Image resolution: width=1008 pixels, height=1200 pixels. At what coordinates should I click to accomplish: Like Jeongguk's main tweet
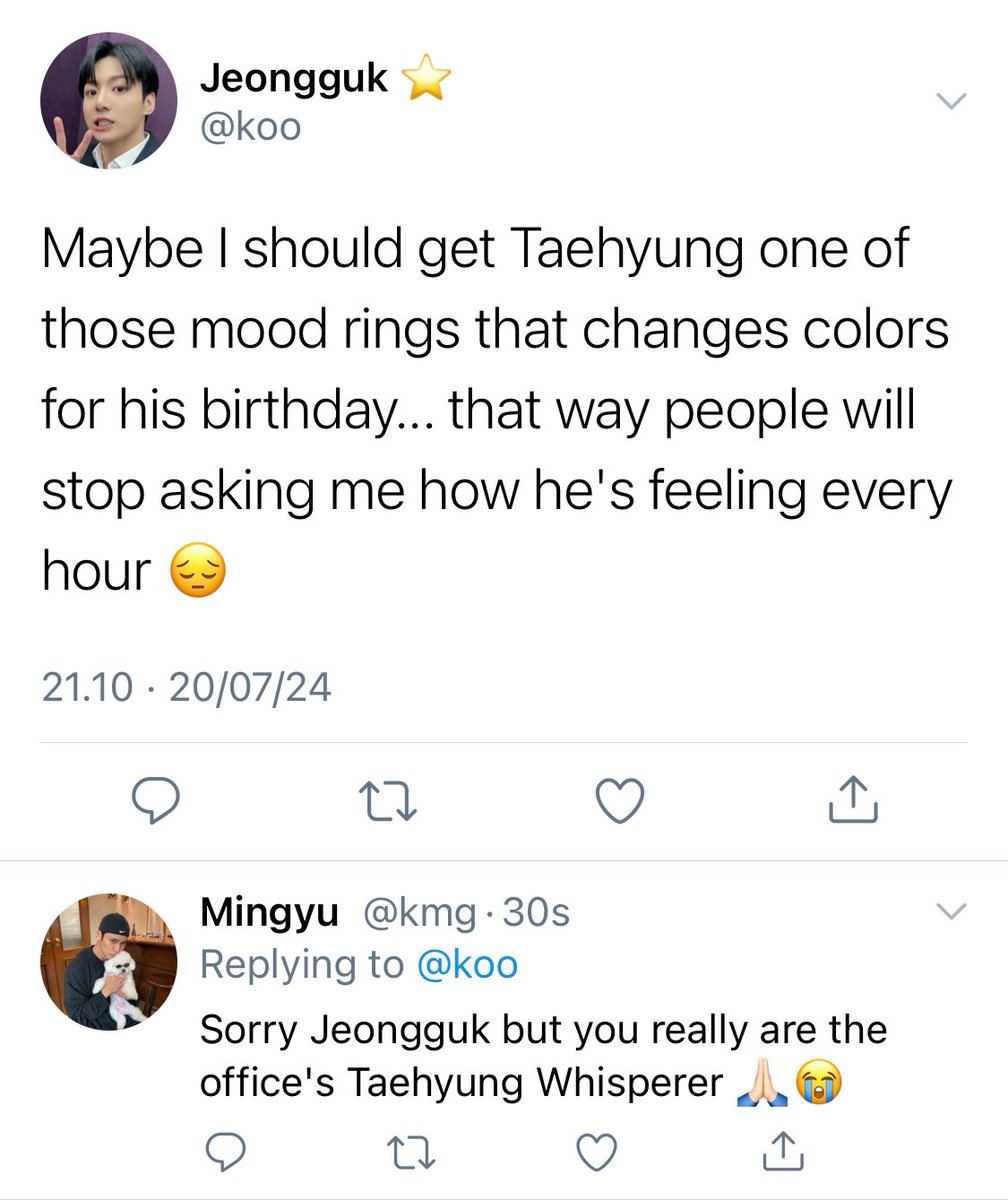point(620,800)
